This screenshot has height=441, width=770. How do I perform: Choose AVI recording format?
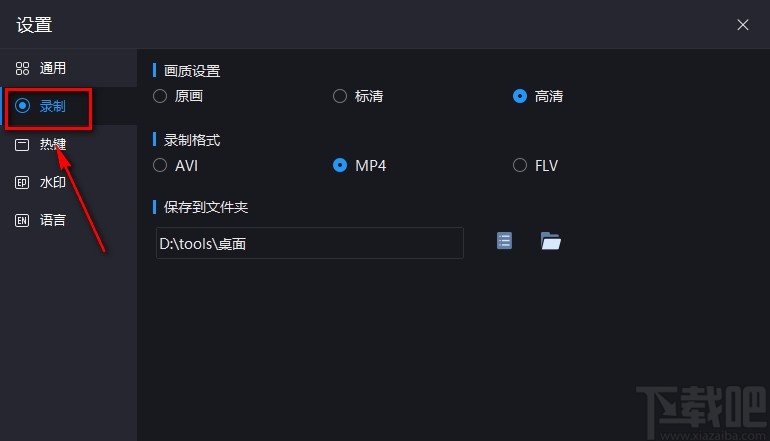[x=160, y=165]
